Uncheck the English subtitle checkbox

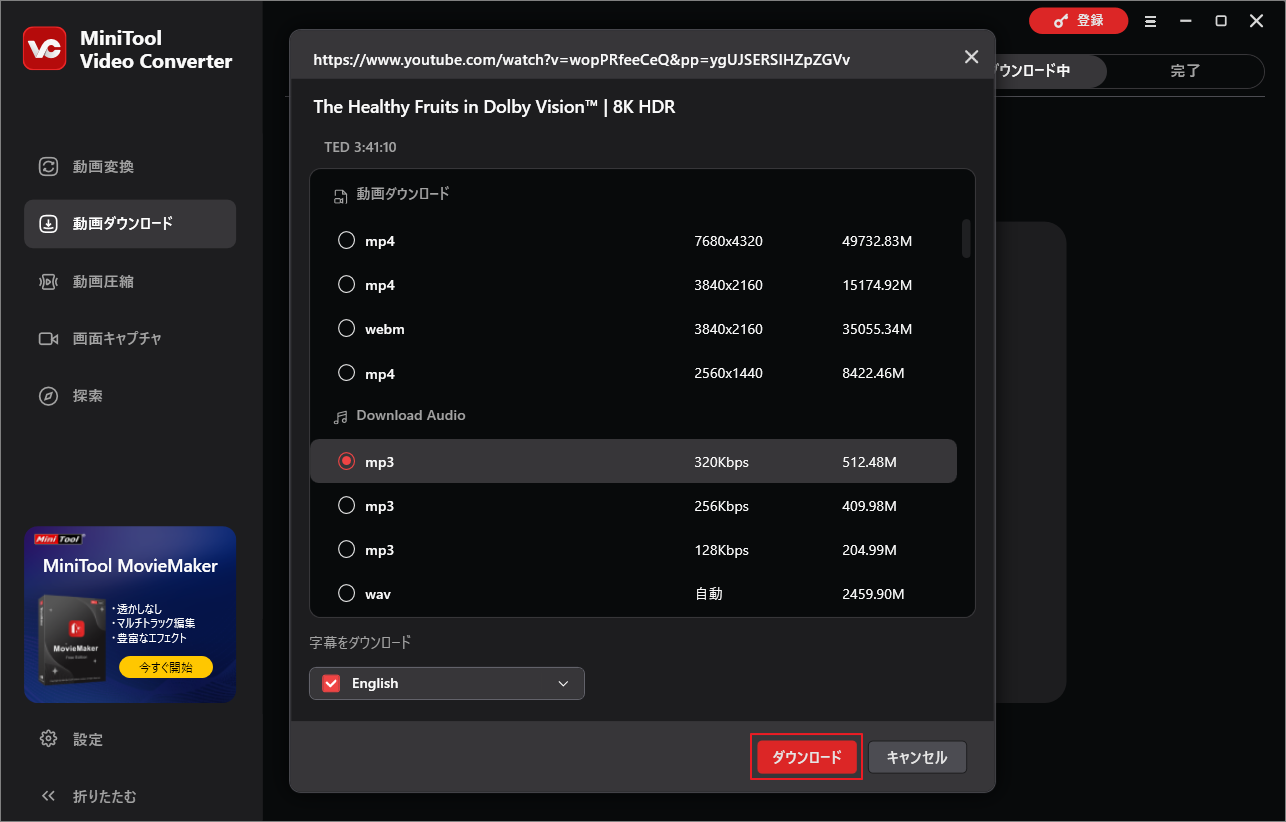(331, 684)
